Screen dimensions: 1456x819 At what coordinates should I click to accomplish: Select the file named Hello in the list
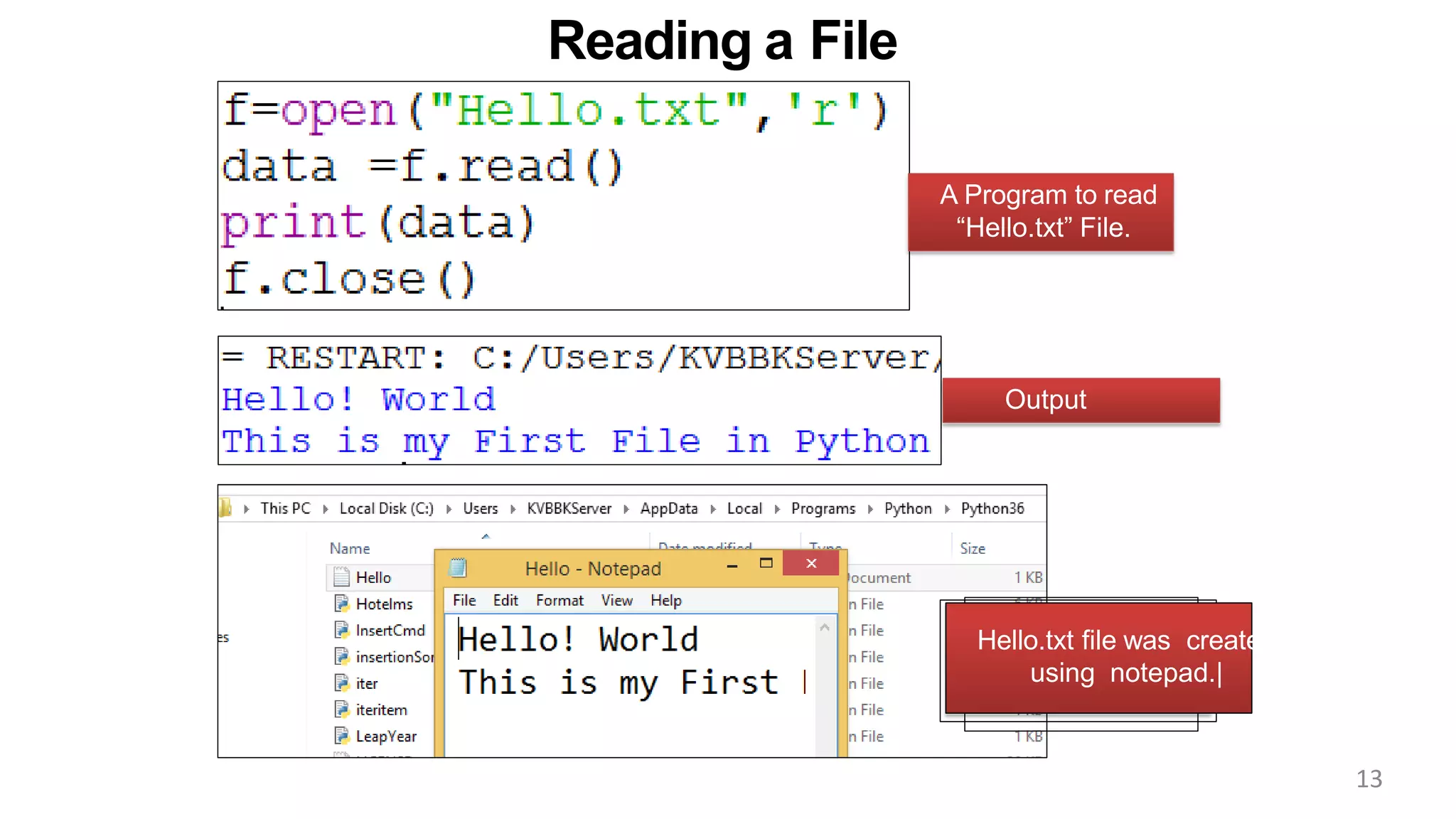[373, 577]
